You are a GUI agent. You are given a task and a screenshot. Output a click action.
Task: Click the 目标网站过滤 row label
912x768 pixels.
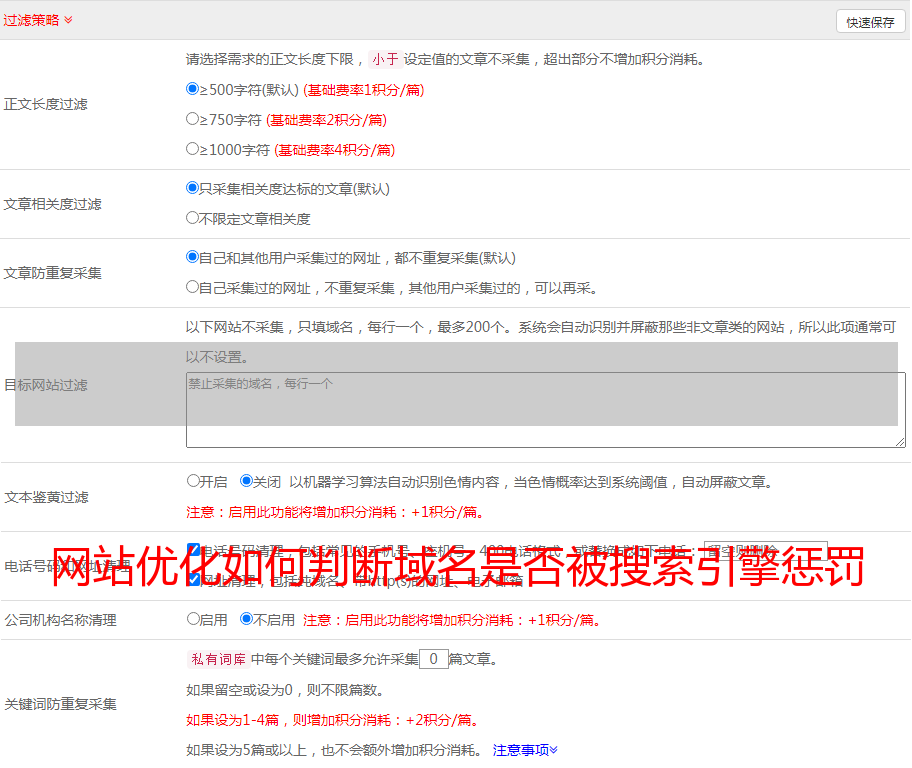point(45,385)
